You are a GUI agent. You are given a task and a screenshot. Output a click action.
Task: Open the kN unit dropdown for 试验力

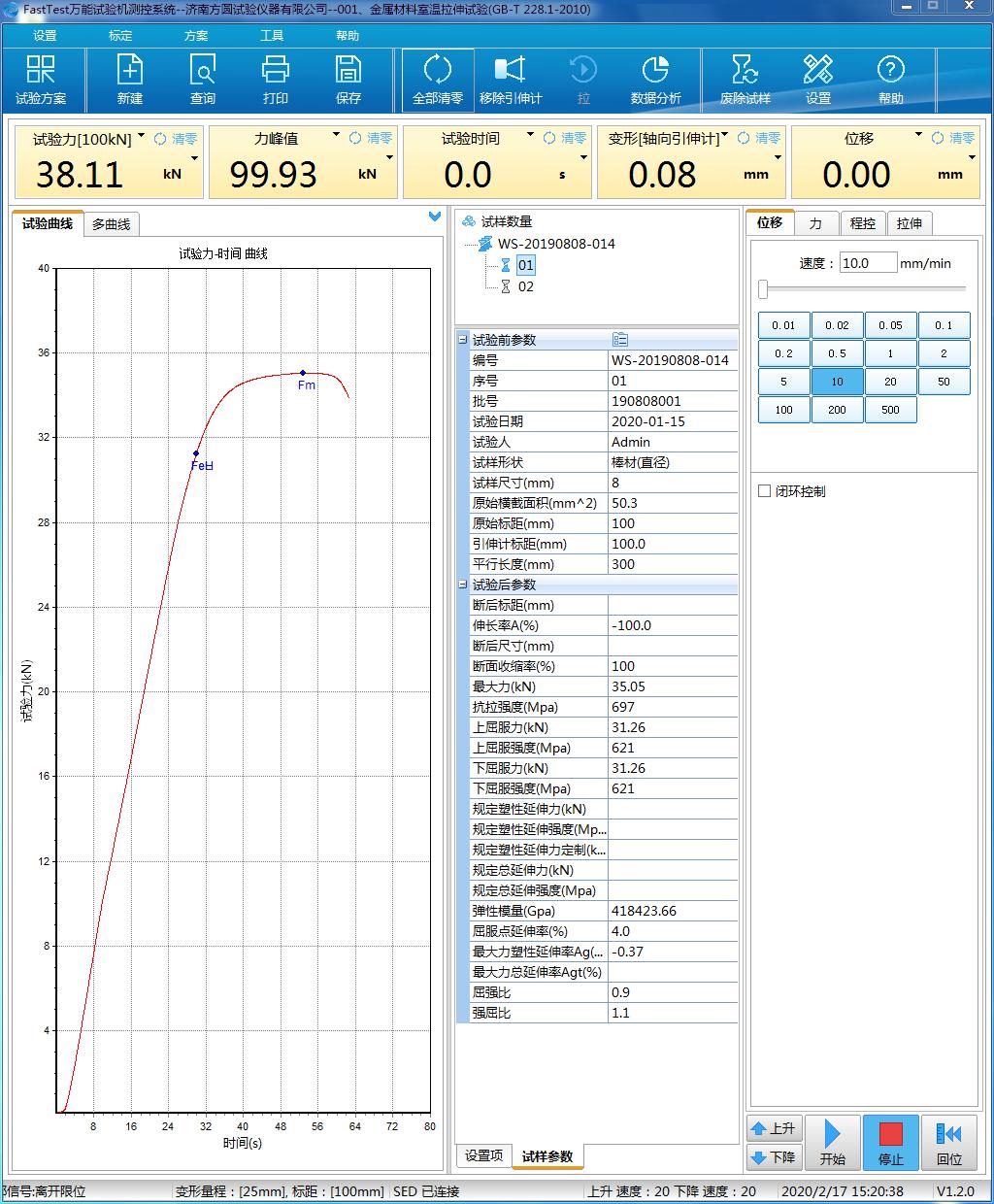tap(194, 158)
